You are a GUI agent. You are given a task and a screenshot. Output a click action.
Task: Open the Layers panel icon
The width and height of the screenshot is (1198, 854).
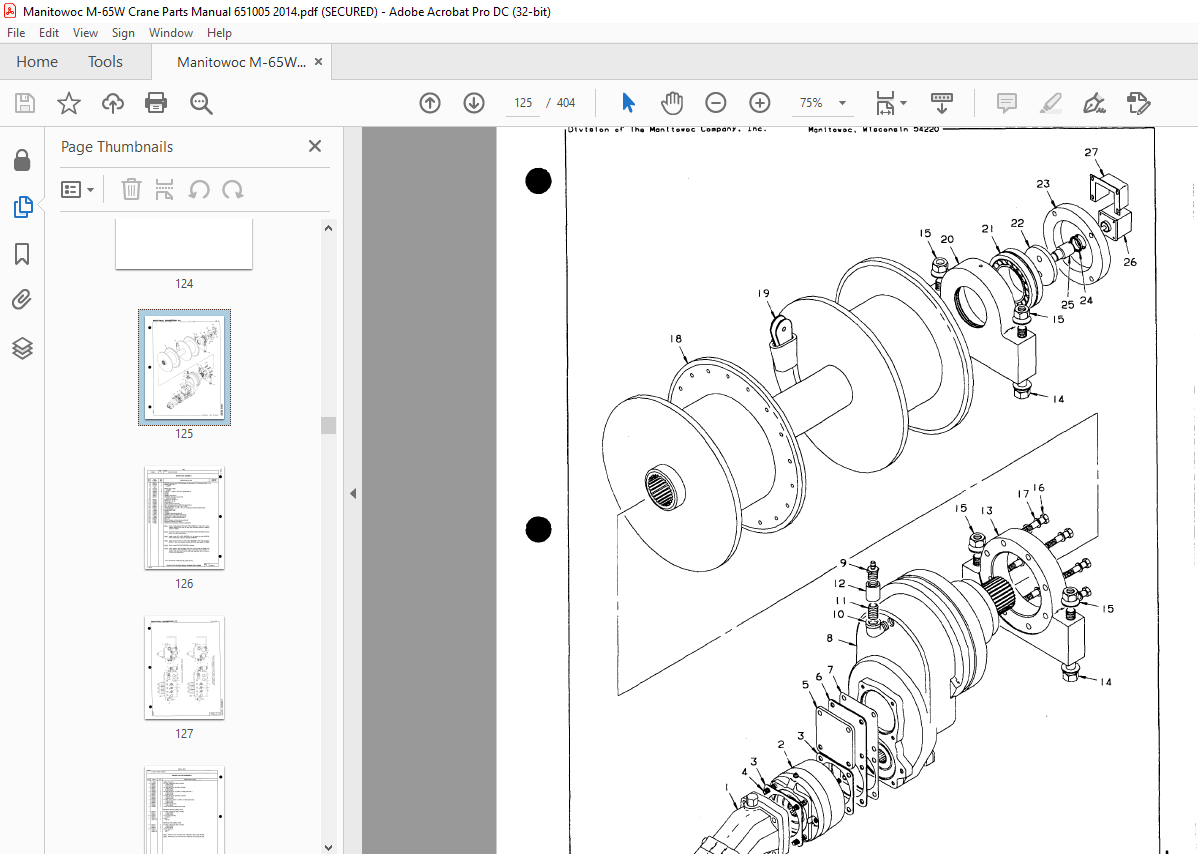coord(22,348)
